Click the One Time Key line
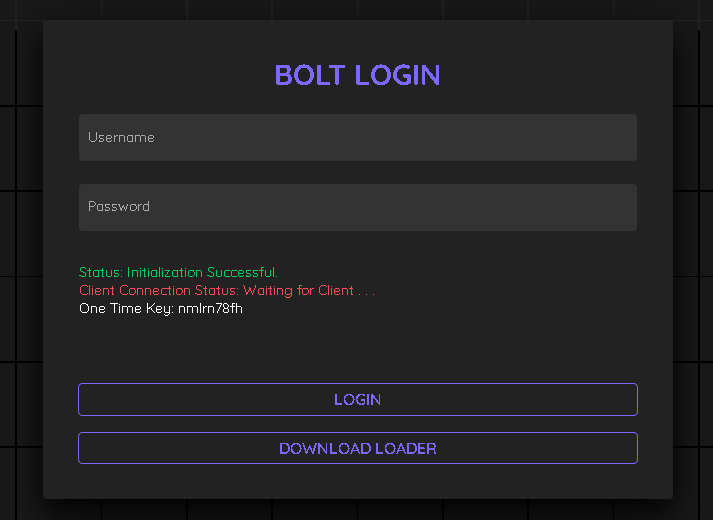The height and width of the screenshot is (520, 713). [x=161, y=309]
